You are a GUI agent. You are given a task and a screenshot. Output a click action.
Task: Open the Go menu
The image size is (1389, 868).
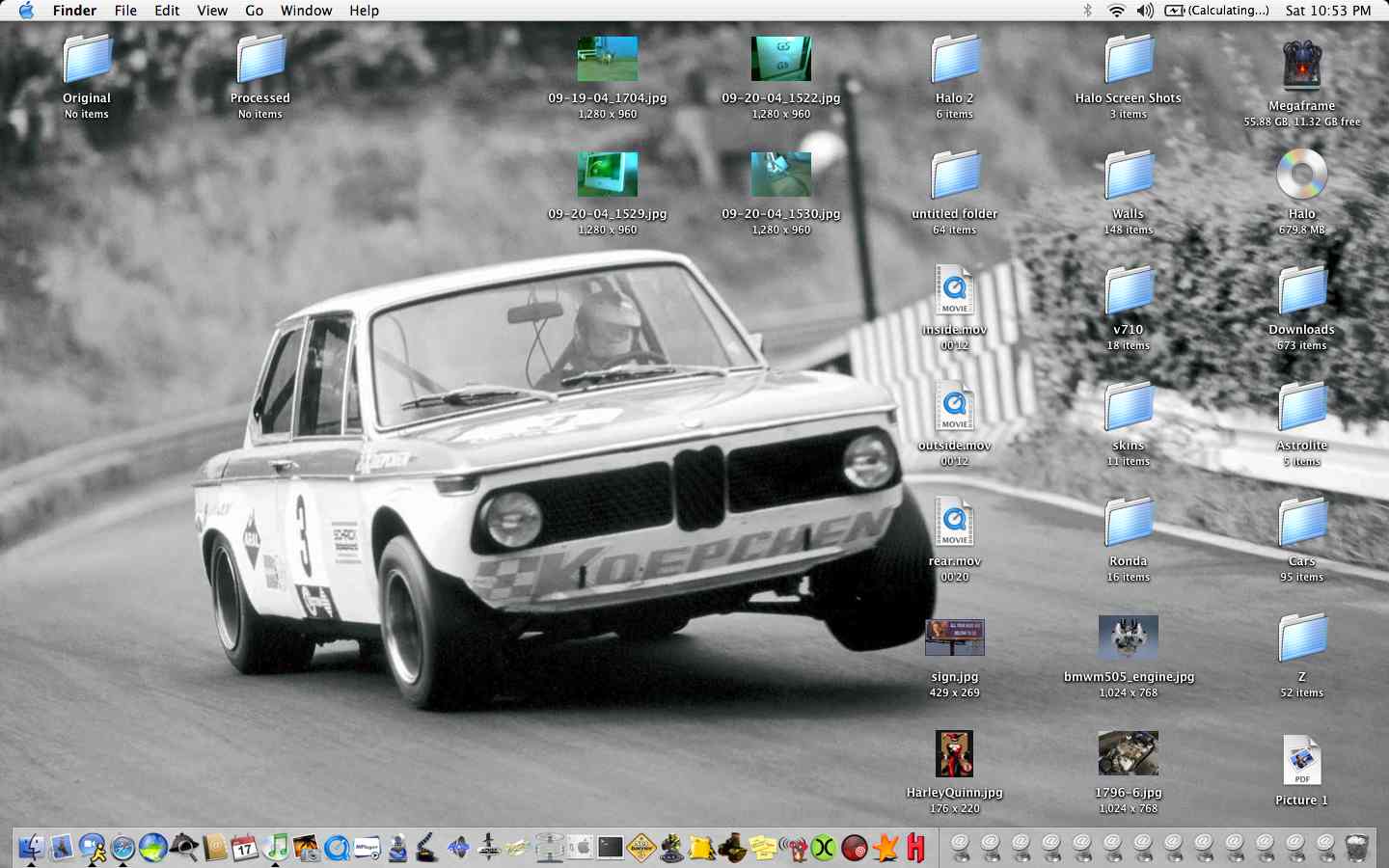pyautogui.click(x=254, y=11)
